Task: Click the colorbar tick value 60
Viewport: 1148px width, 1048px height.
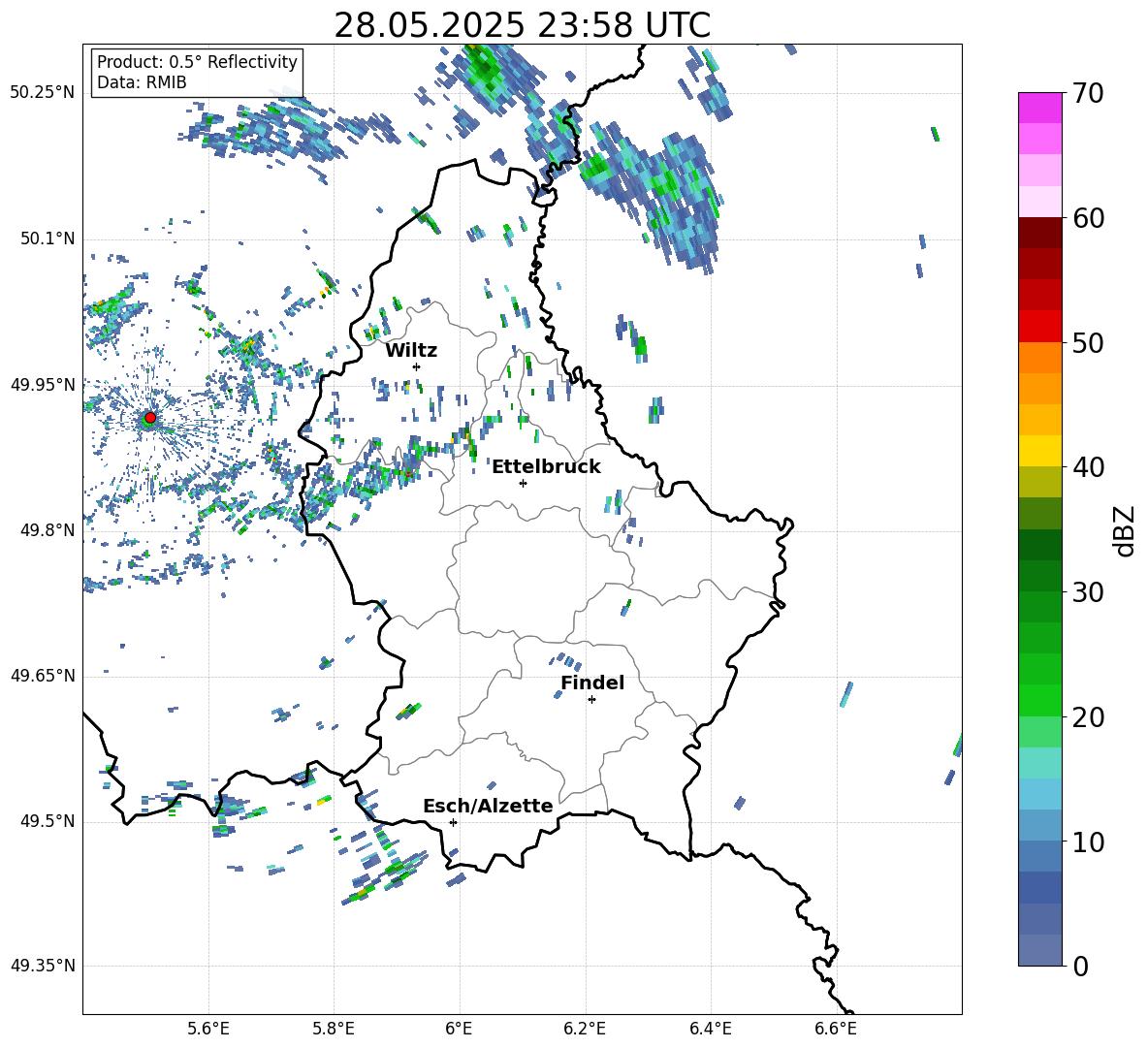Action: (x=1088, y=218)
